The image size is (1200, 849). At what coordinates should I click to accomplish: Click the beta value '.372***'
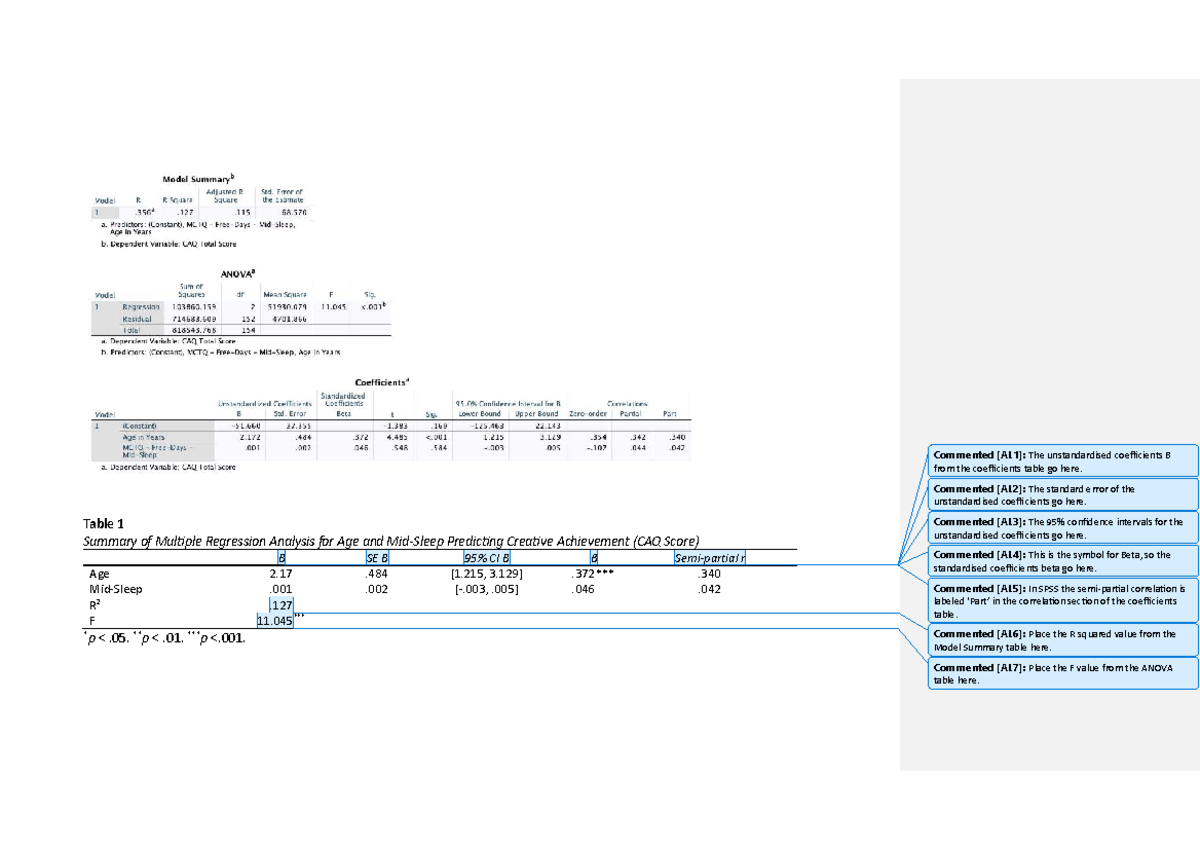[592, 574]
